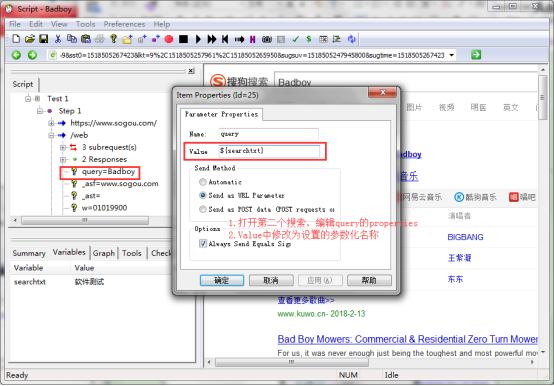Switch to the Tools tab in bottom panel

tap(132, 253)
